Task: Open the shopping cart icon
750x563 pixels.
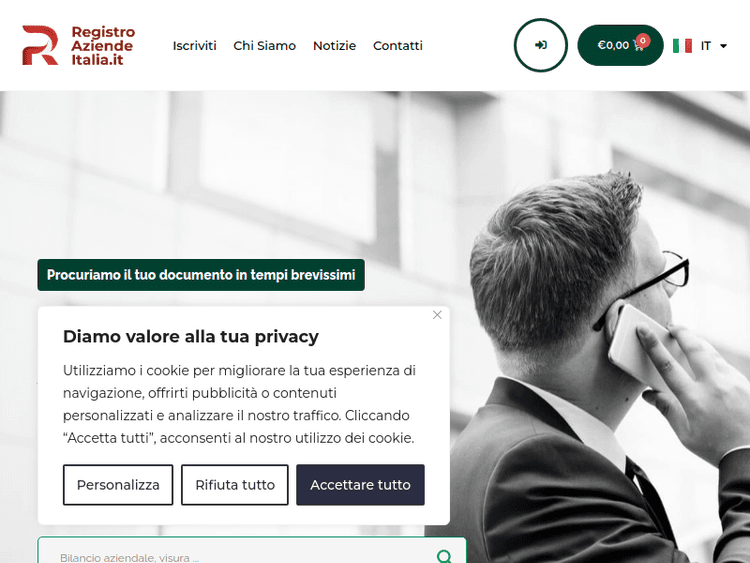Action: [638, 45]
